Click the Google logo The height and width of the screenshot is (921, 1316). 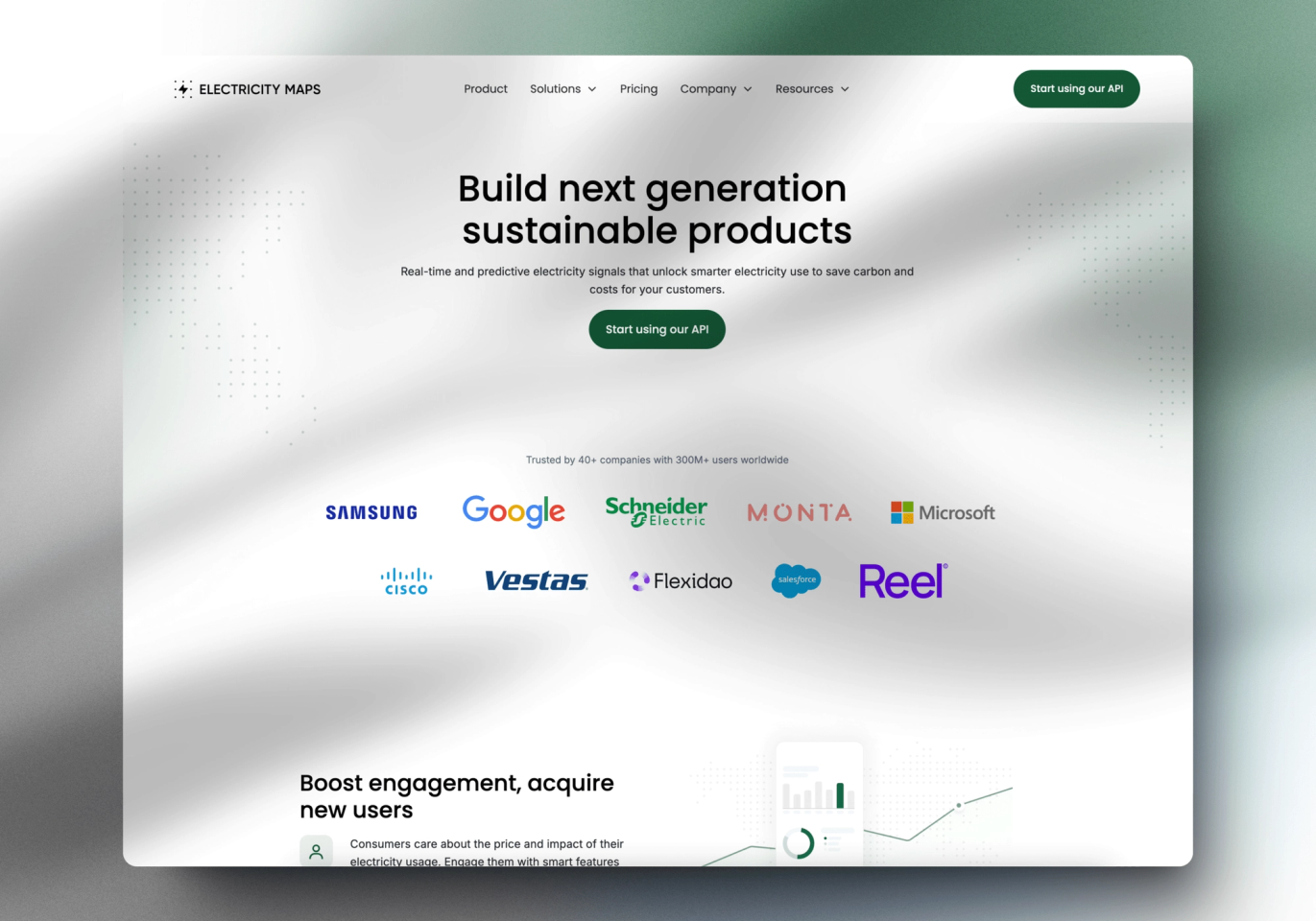pyautogui.click(x=514, y=511)
